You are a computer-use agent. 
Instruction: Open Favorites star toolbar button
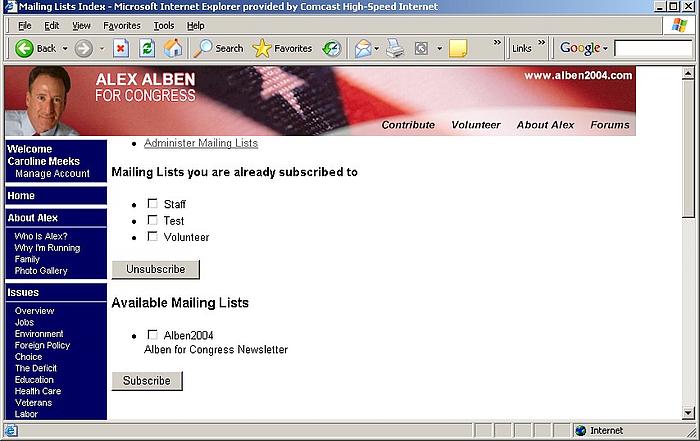(282, 48)
